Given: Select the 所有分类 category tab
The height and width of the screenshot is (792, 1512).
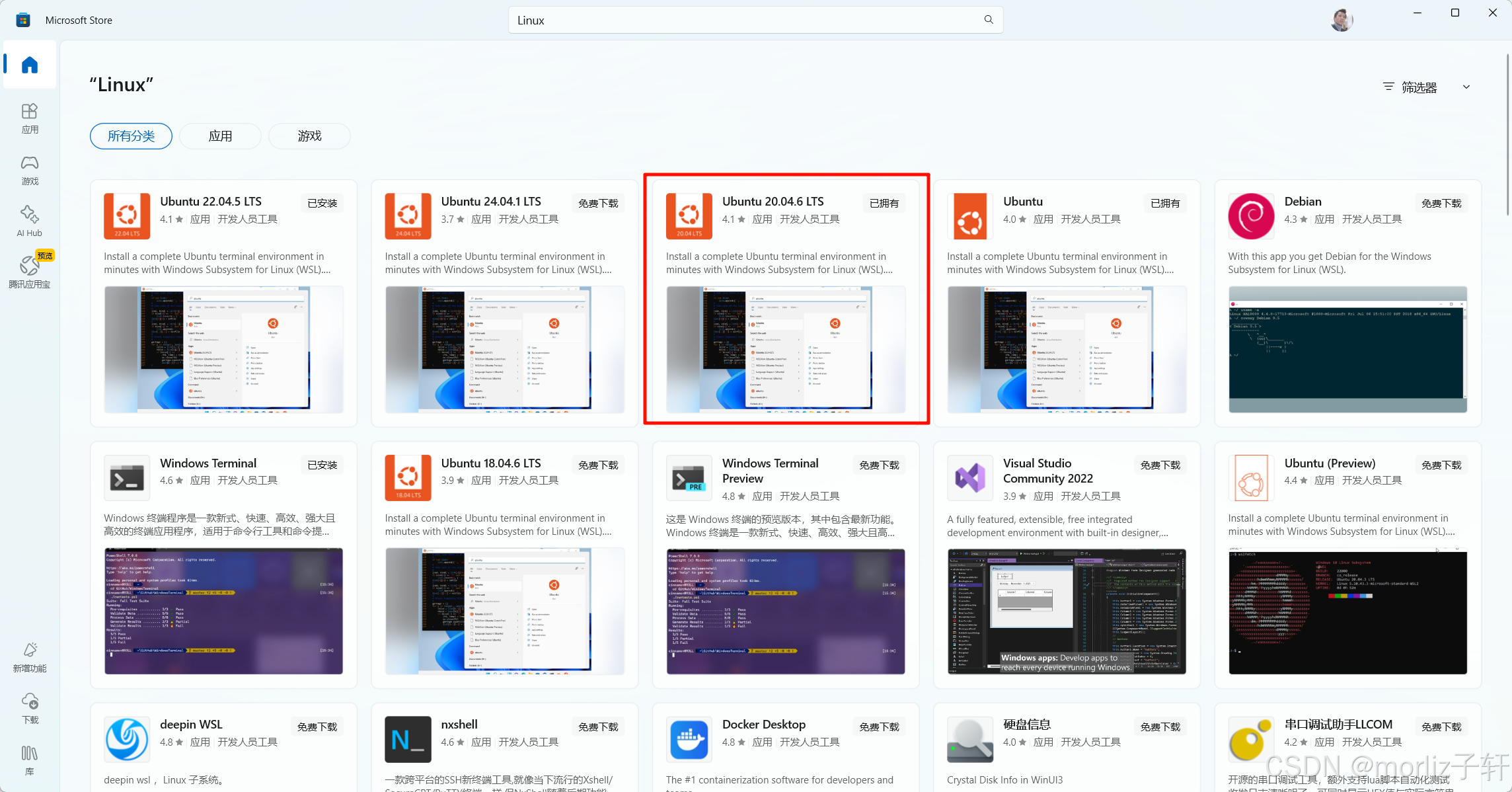Looking at the screenshot, I should click(x=131, y=136).
